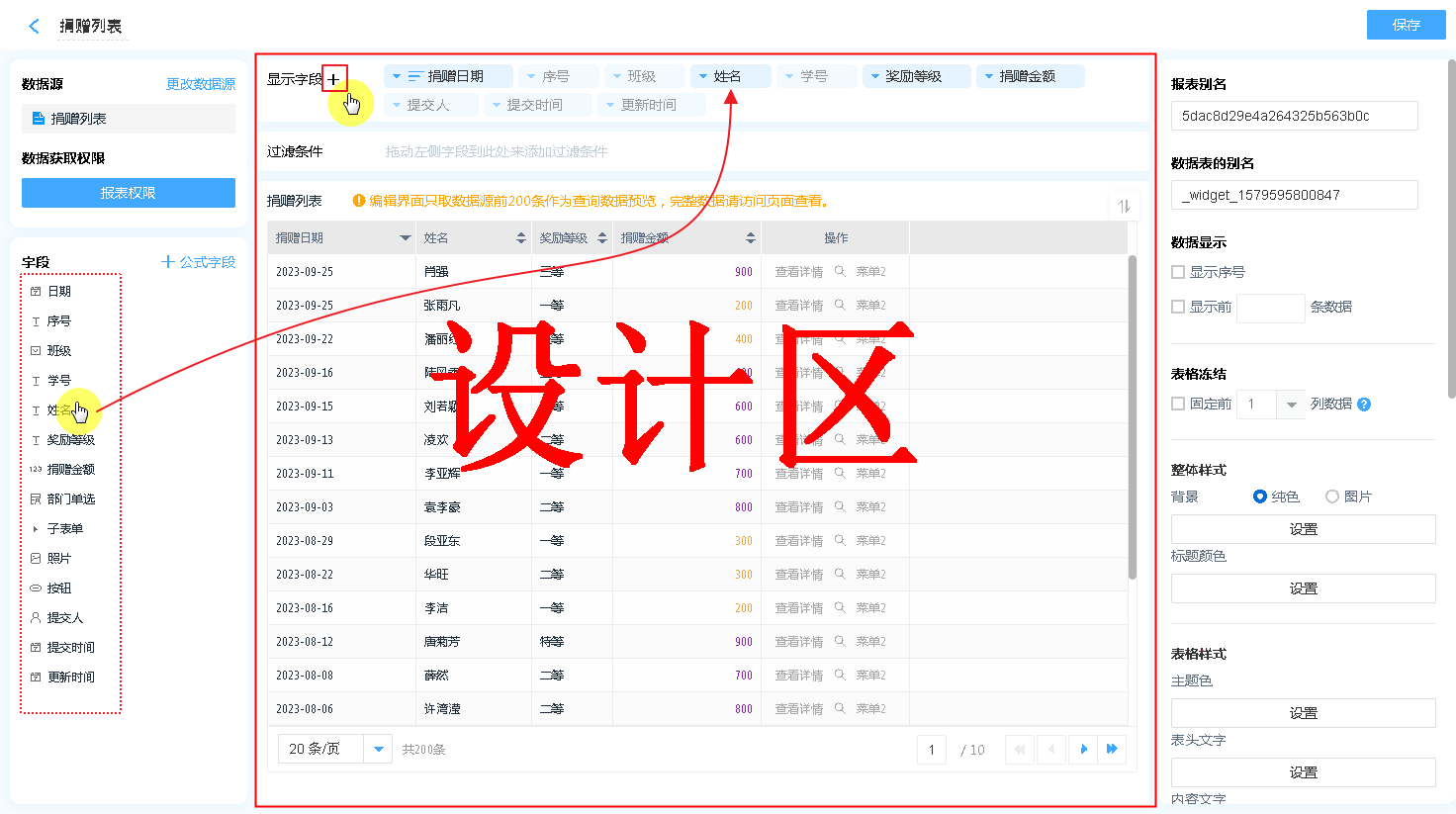Go to the next page arrow
The image size is (1456, 814).
click(1083, 750)
